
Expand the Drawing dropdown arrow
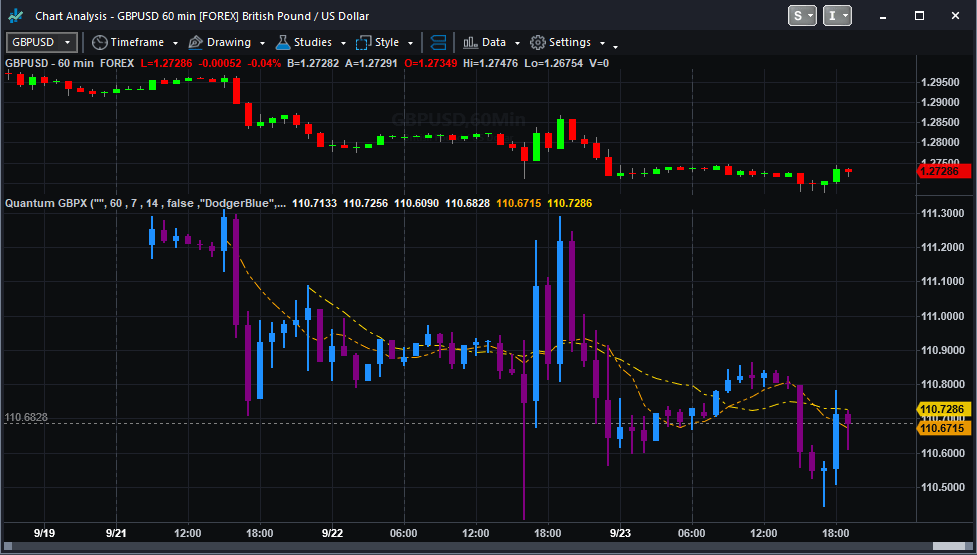(262, 43)
